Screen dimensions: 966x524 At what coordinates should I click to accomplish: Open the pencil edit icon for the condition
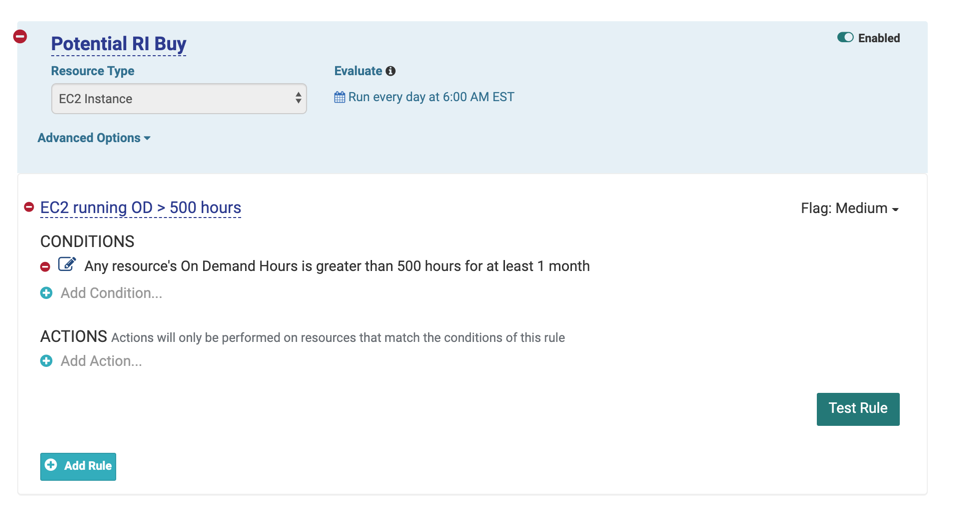point(67,265)
